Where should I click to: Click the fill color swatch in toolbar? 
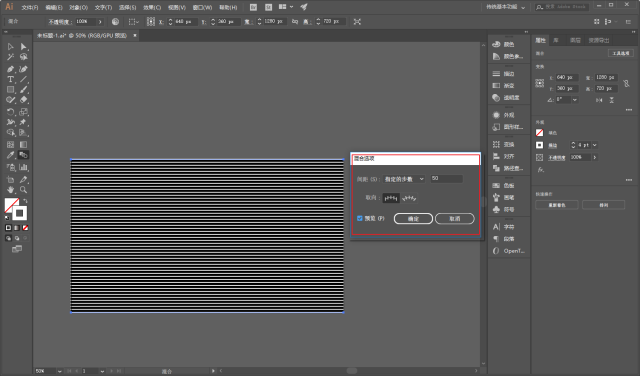11,205
